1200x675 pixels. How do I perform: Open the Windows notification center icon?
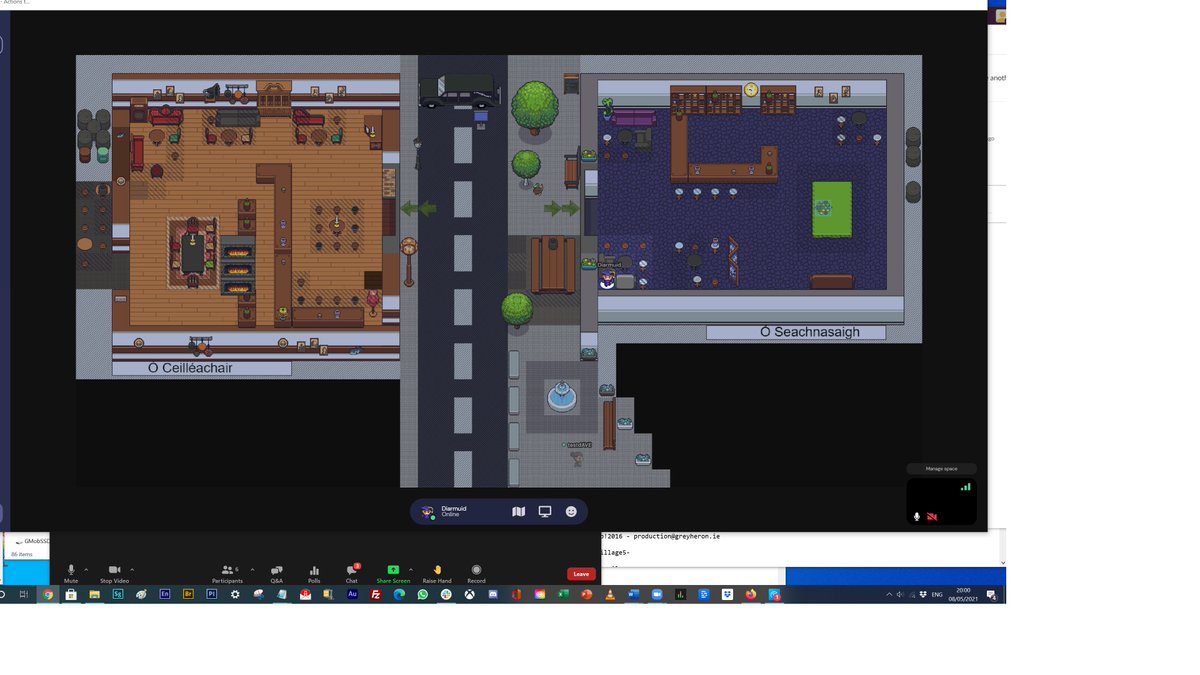(992, 594)
